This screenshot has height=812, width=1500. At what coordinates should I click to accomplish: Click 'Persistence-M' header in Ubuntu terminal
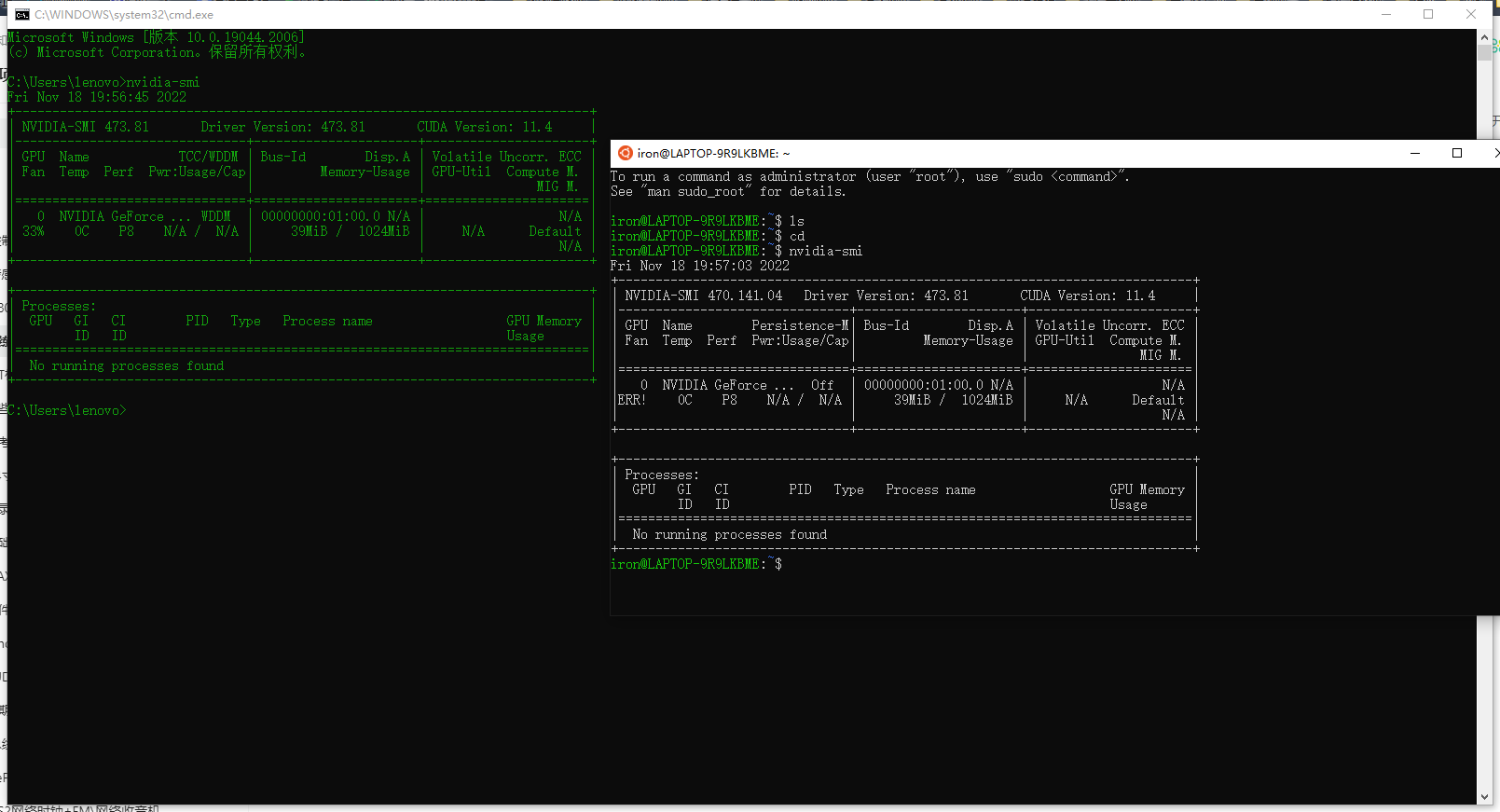coord(800,325)
